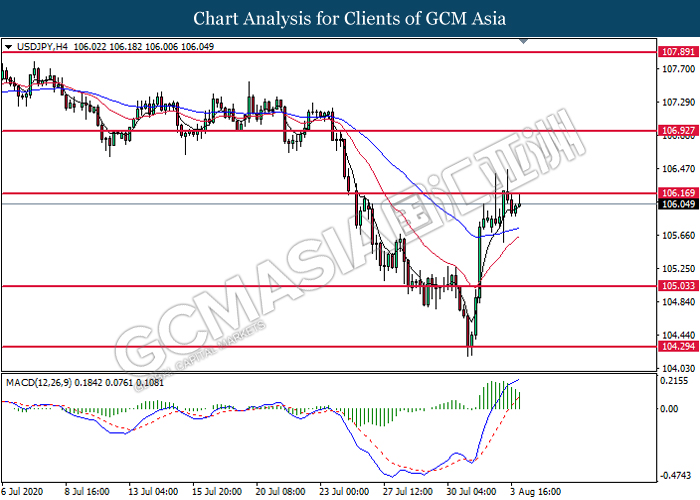
Task: Click the MACD values 0.1842 0.0761 0.1081
Action: click(119, 383)
